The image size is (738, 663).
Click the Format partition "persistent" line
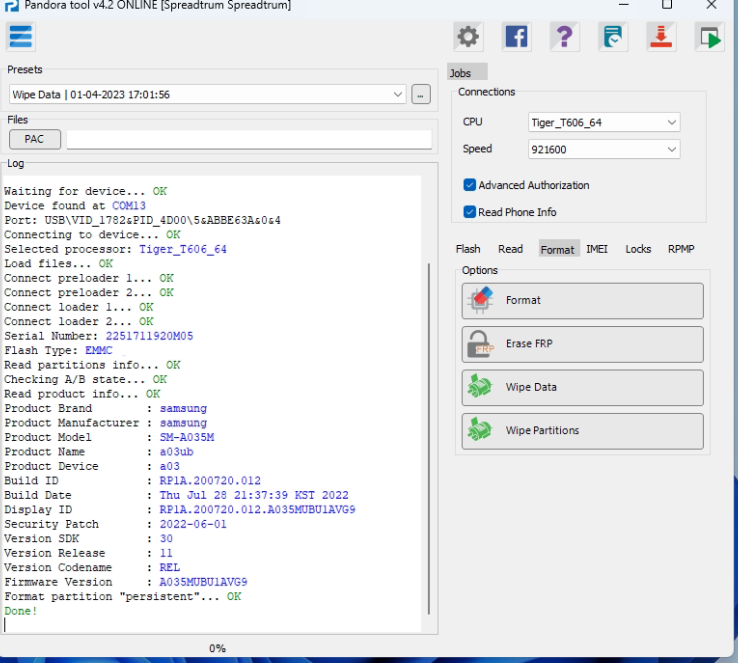[122, 597]
